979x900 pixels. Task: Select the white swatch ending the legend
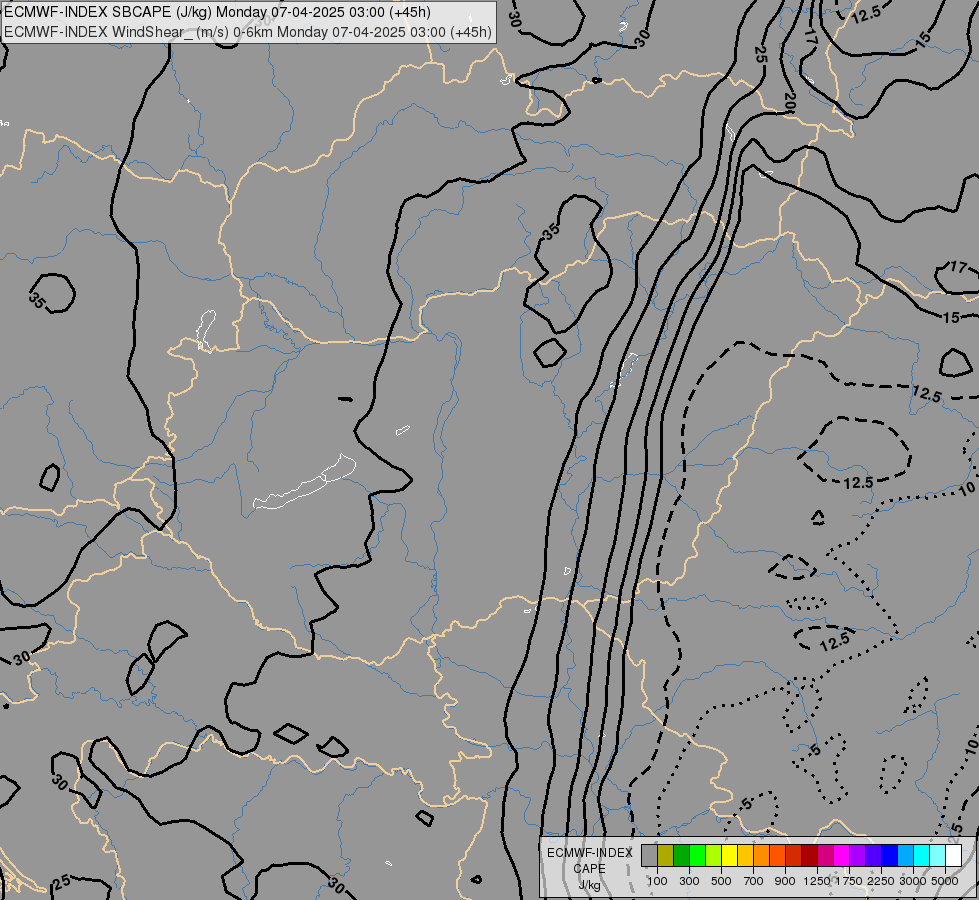(954, 855)
